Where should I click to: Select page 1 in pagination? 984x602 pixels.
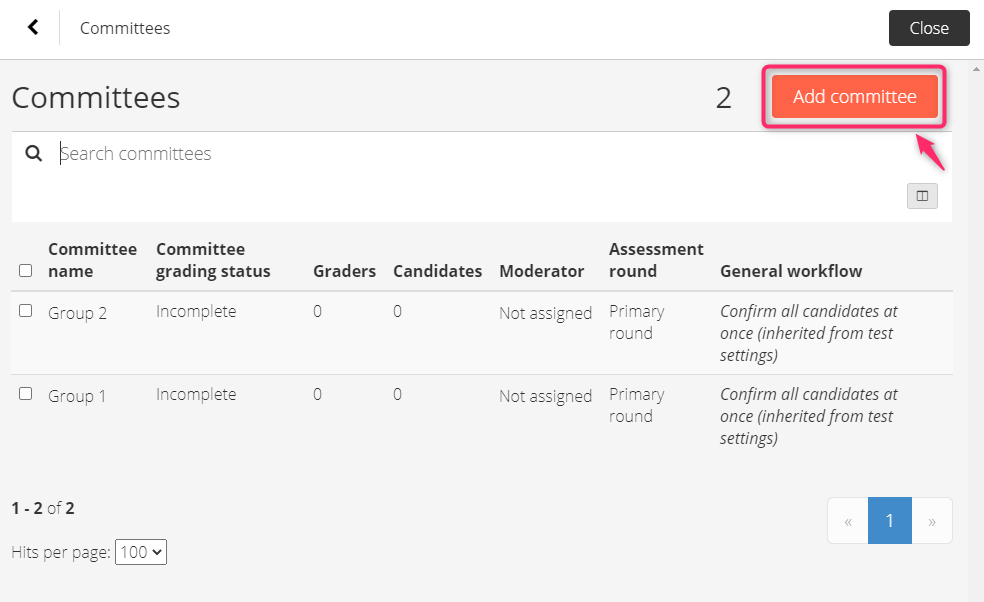(889, 520)
